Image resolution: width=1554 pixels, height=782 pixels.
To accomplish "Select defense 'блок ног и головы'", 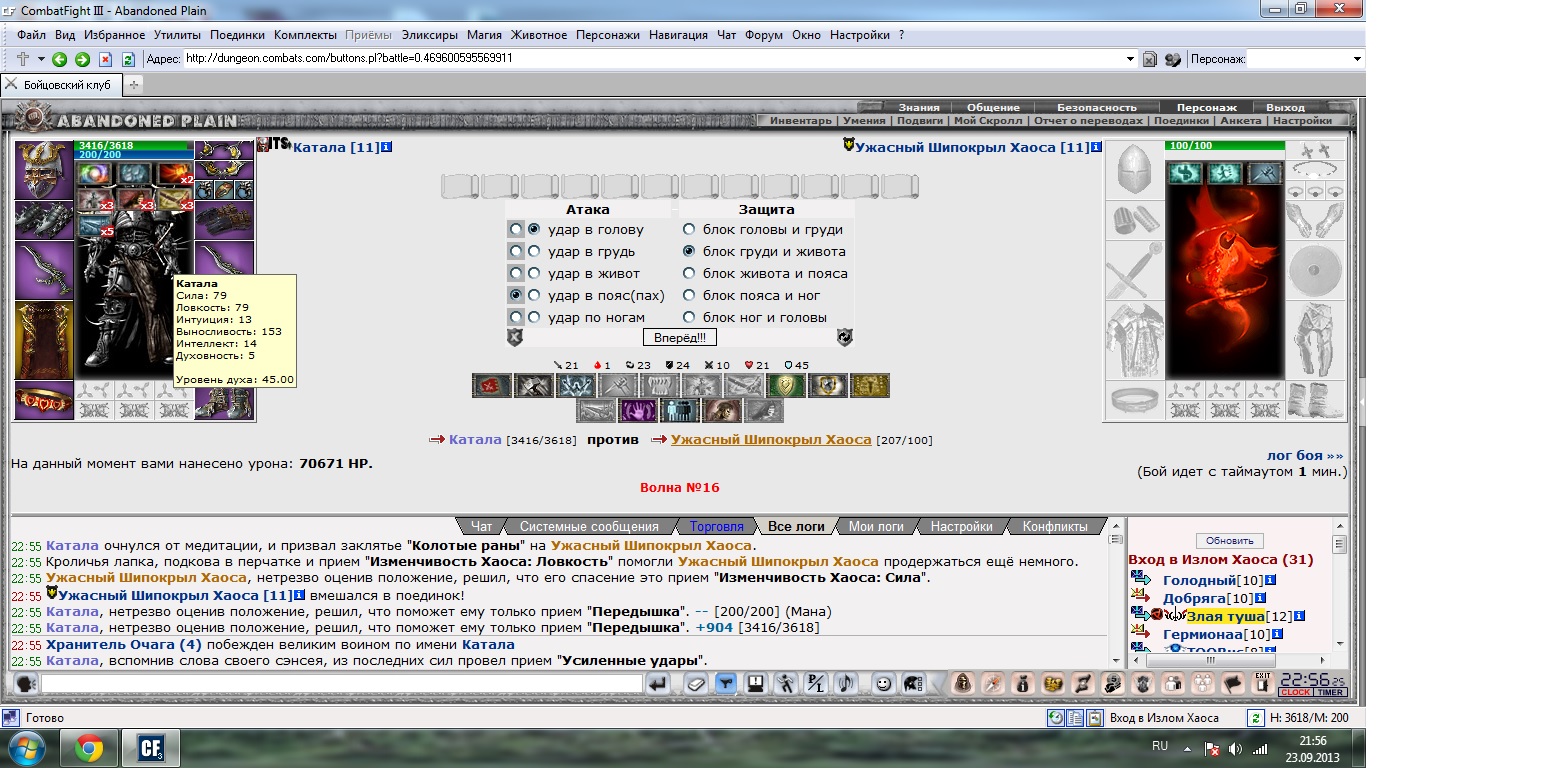I will point(689,317).
